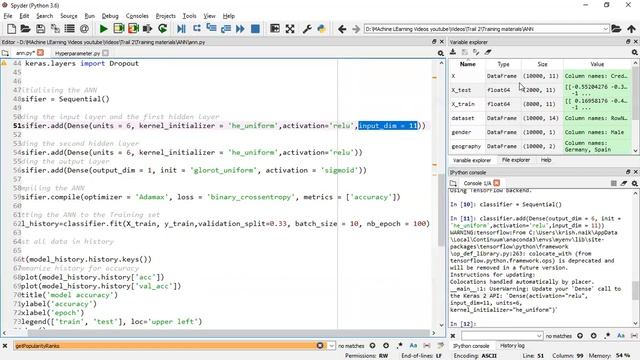640x360 pixels.
Task: Expand console find text dropdown
Action: (539, 336)
